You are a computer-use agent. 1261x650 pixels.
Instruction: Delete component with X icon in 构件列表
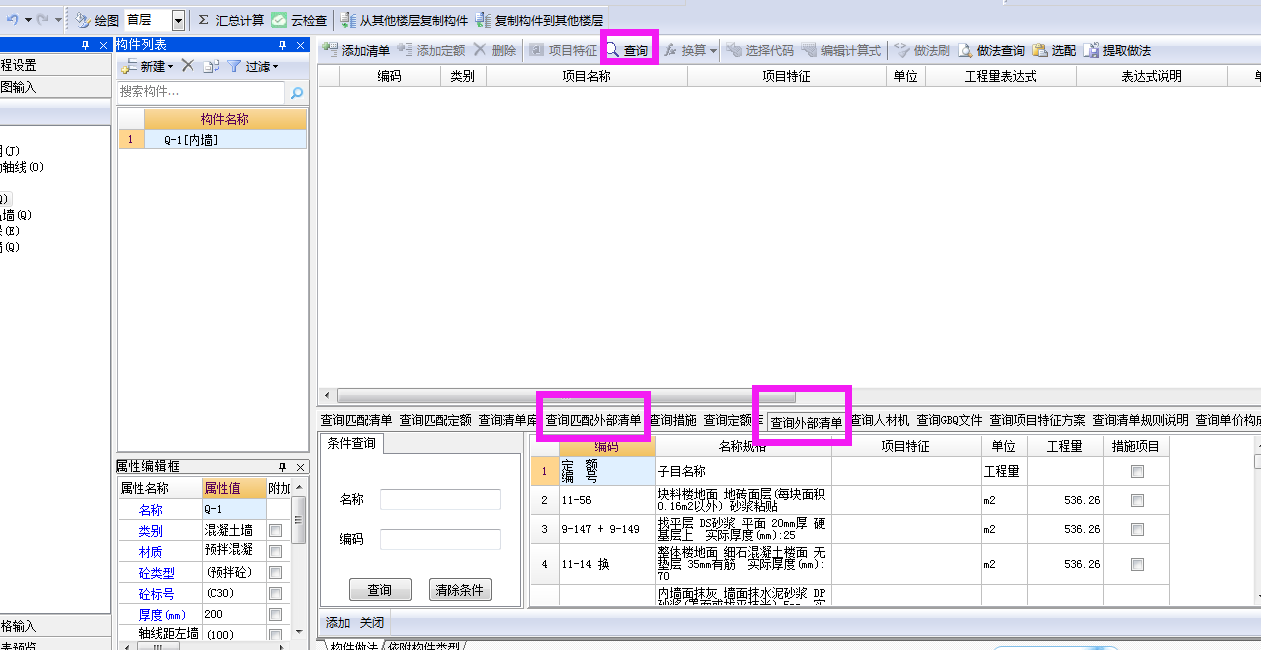[x=186, y=66]
